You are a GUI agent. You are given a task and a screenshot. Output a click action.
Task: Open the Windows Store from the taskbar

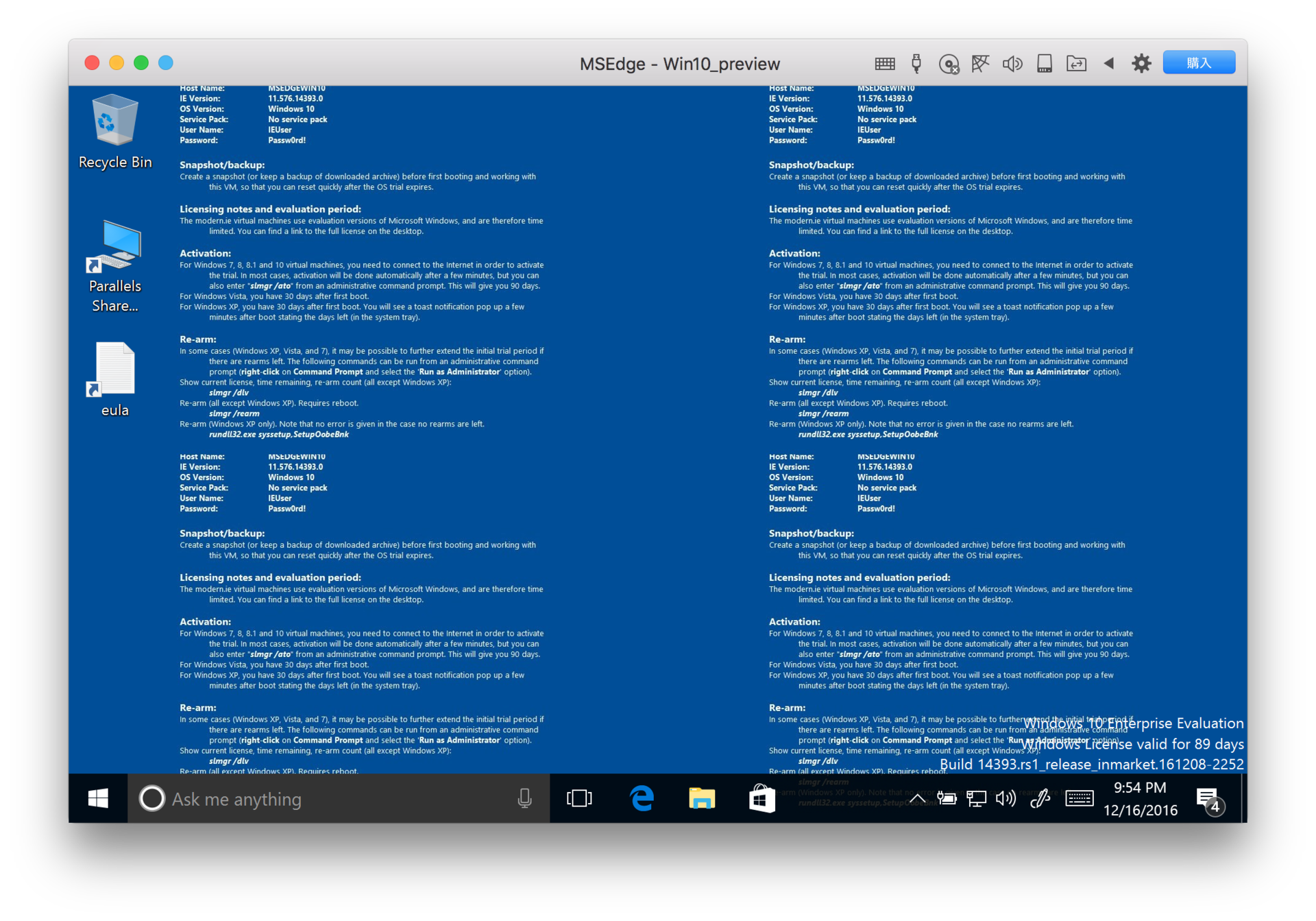(x=761, y=798)
